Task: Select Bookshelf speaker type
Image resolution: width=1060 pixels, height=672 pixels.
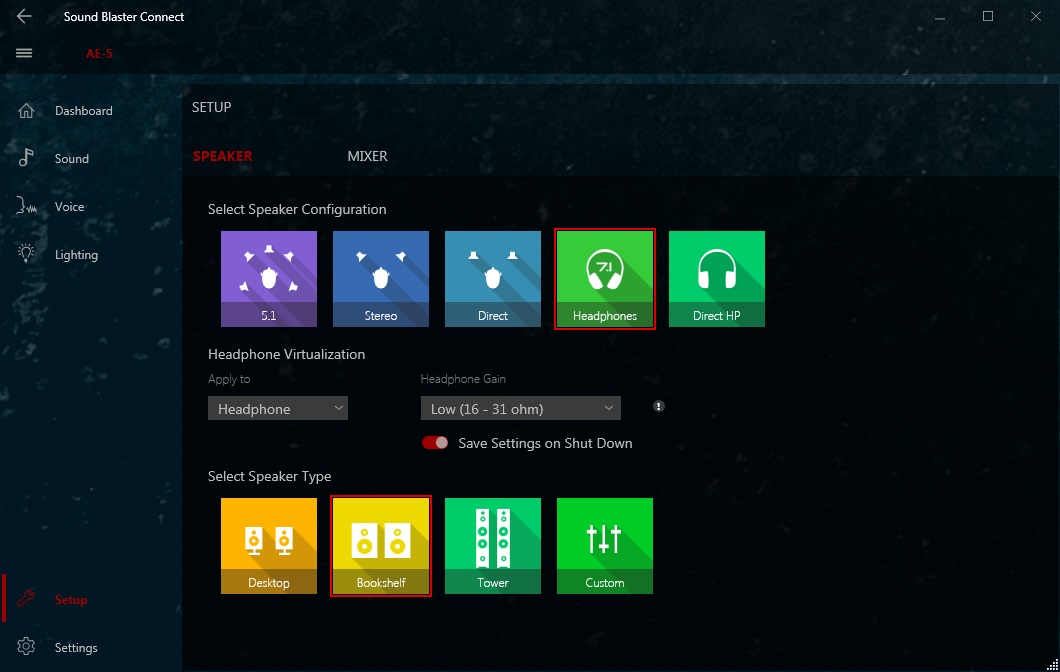Action: point(381,546)
